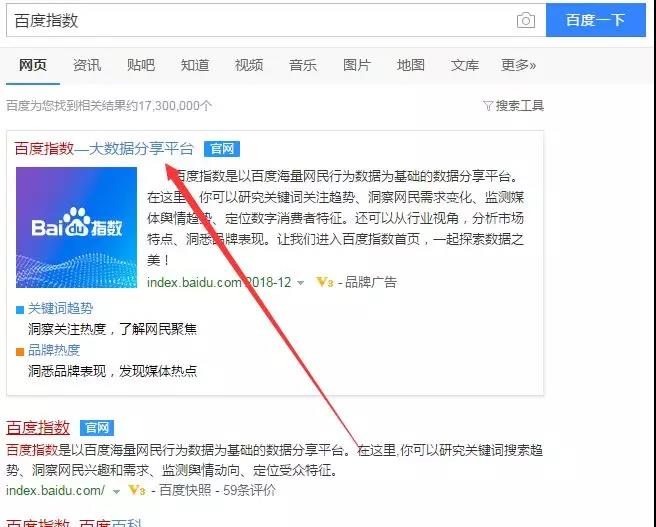Click the 品牌广告 label
656x527 pixels.
click(x=371, y=282)
